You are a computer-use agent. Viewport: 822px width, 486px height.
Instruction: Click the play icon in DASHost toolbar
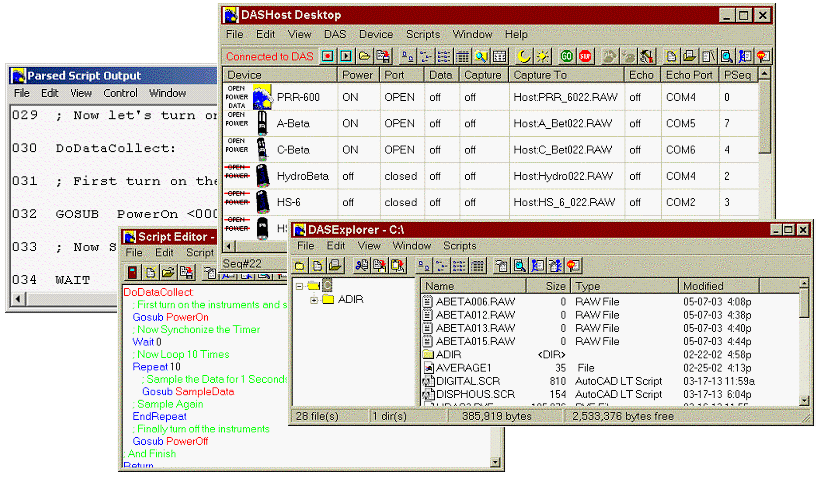click(x=345, y=56)
